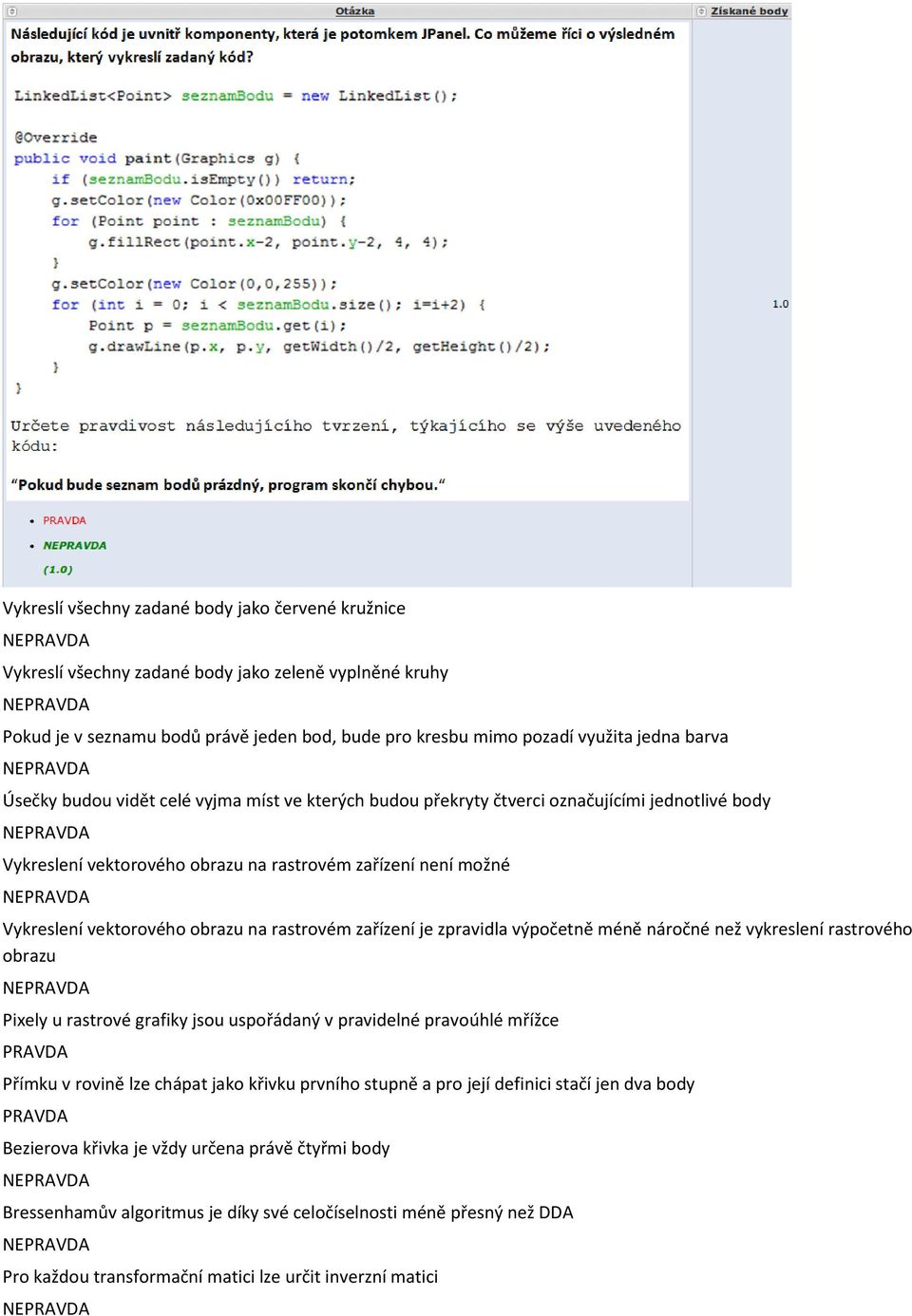This screenshot has width=912, height=1316.
Task: Open the Získané body column header link
Action: [x=750, y=11]
